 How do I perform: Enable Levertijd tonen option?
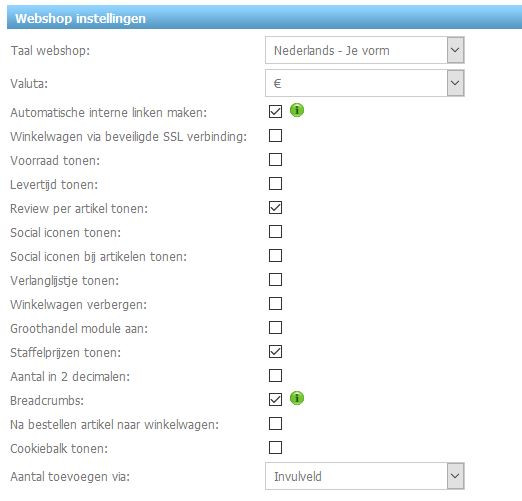(x=275, y=184)
